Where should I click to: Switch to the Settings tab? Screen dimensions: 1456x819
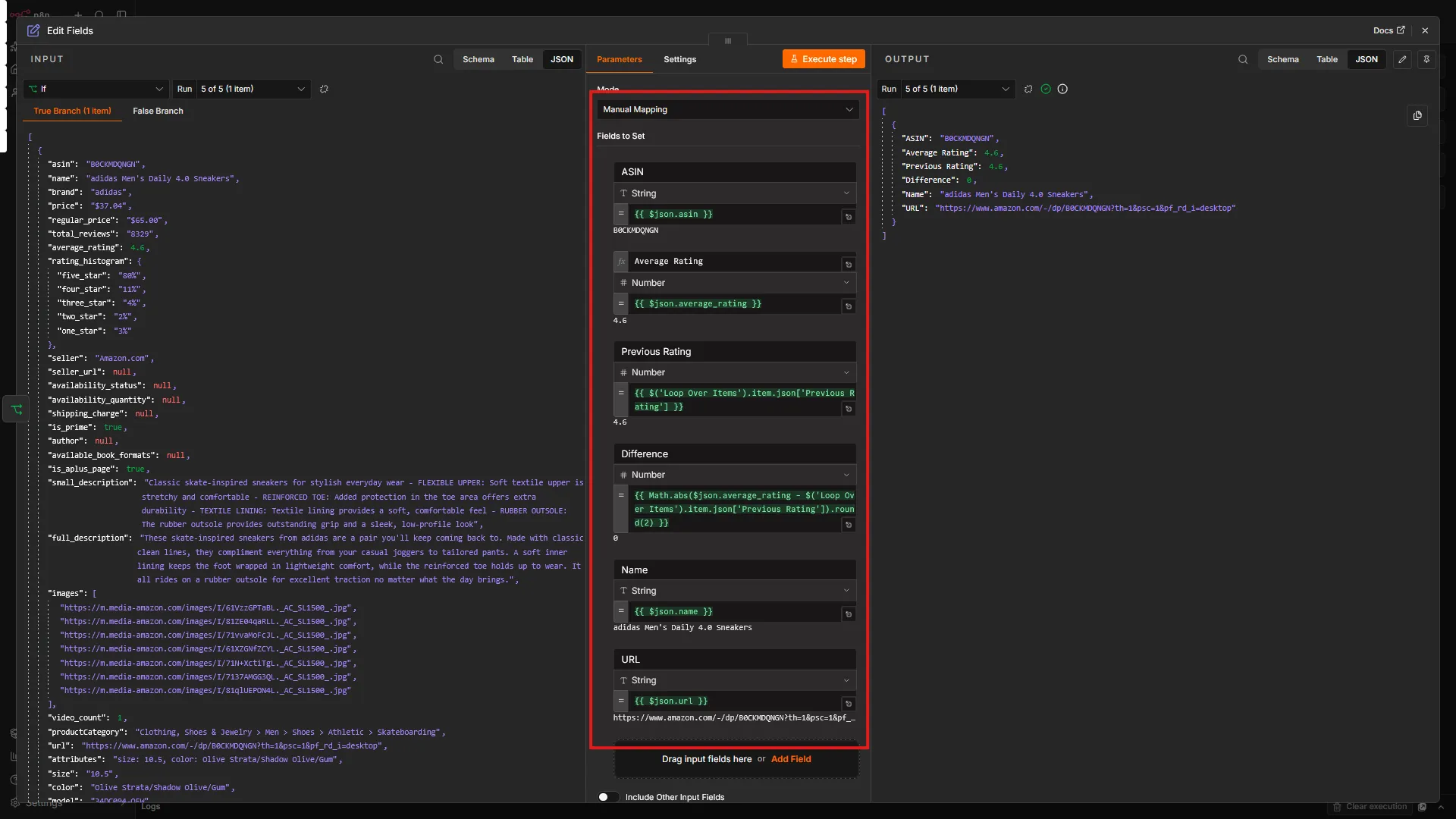click(x=679, y=59)
